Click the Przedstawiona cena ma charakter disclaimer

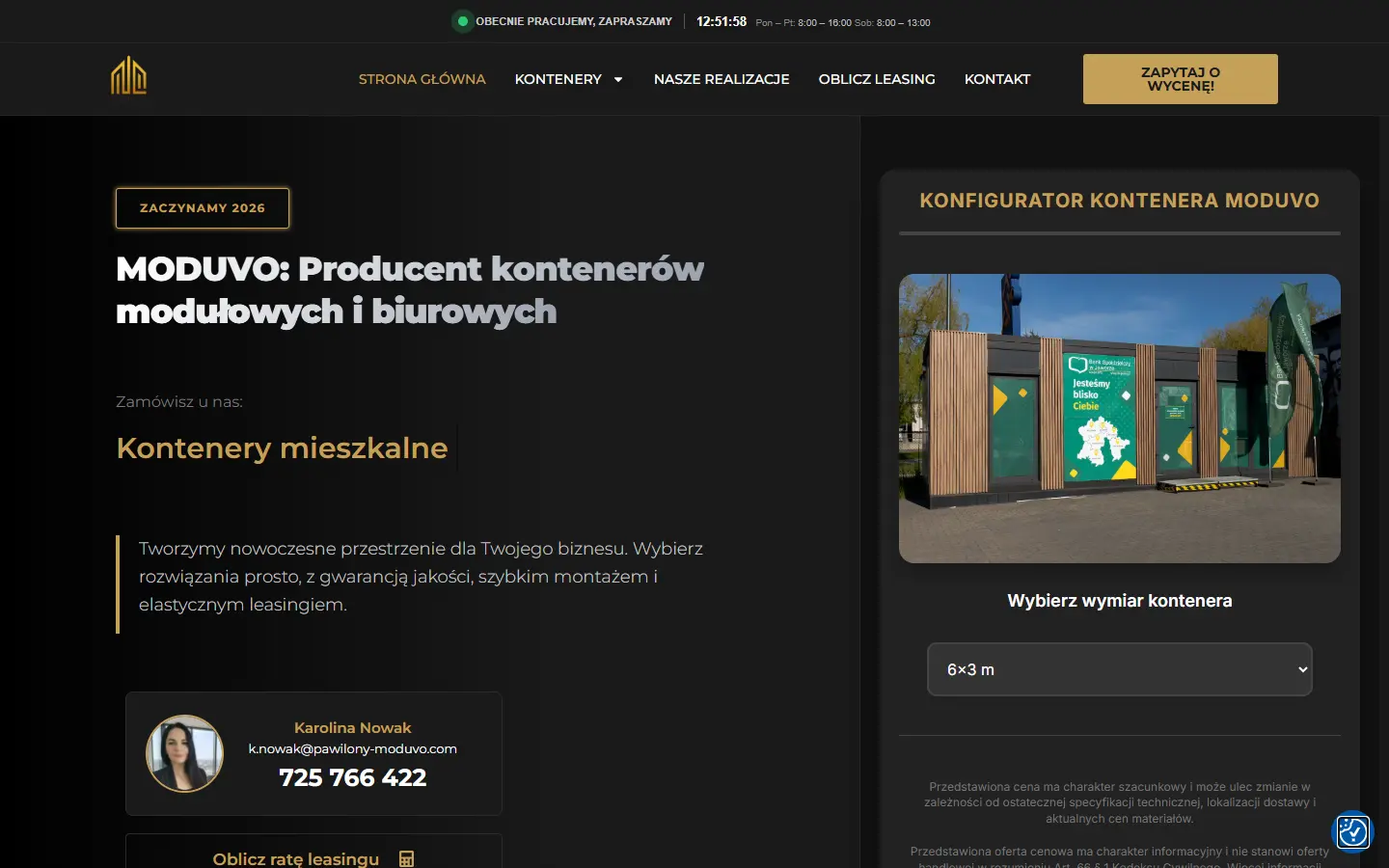[1120, 802]
